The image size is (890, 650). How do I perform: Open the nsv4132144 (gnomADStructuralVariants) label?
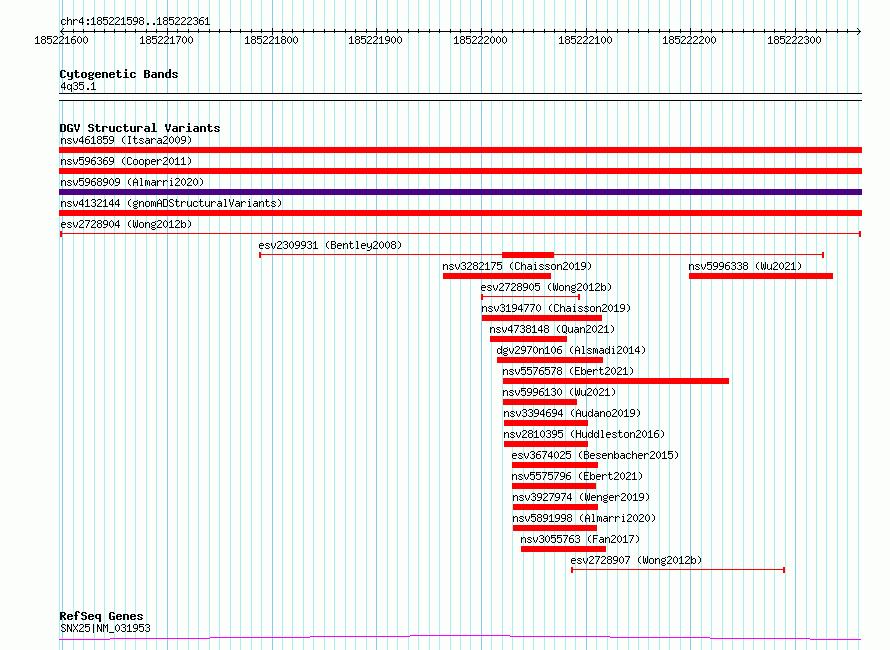click(171, 203)
